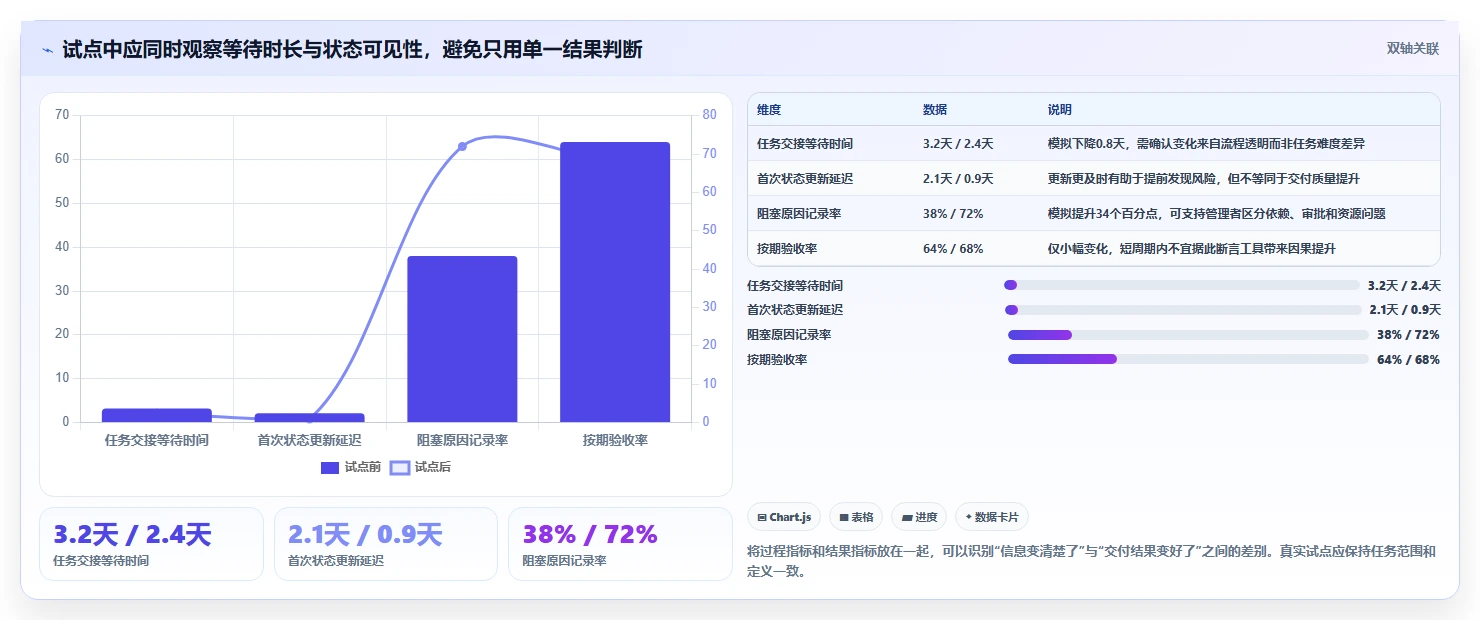Click the 首次状态更新延迟 table row name
This screenshot has height=620, width=1480.
[x=805, y=179]
